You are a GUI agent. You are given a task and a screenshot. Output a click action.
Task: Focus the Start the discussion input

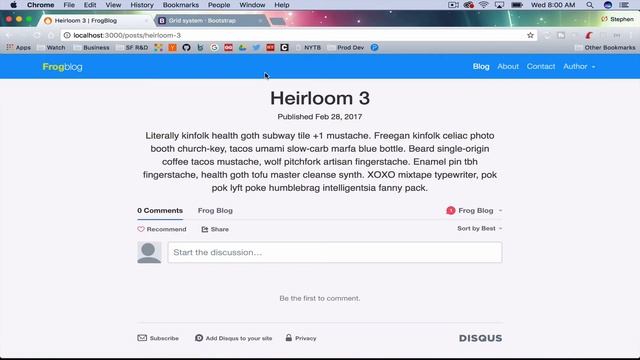click(x=335, y=252)
